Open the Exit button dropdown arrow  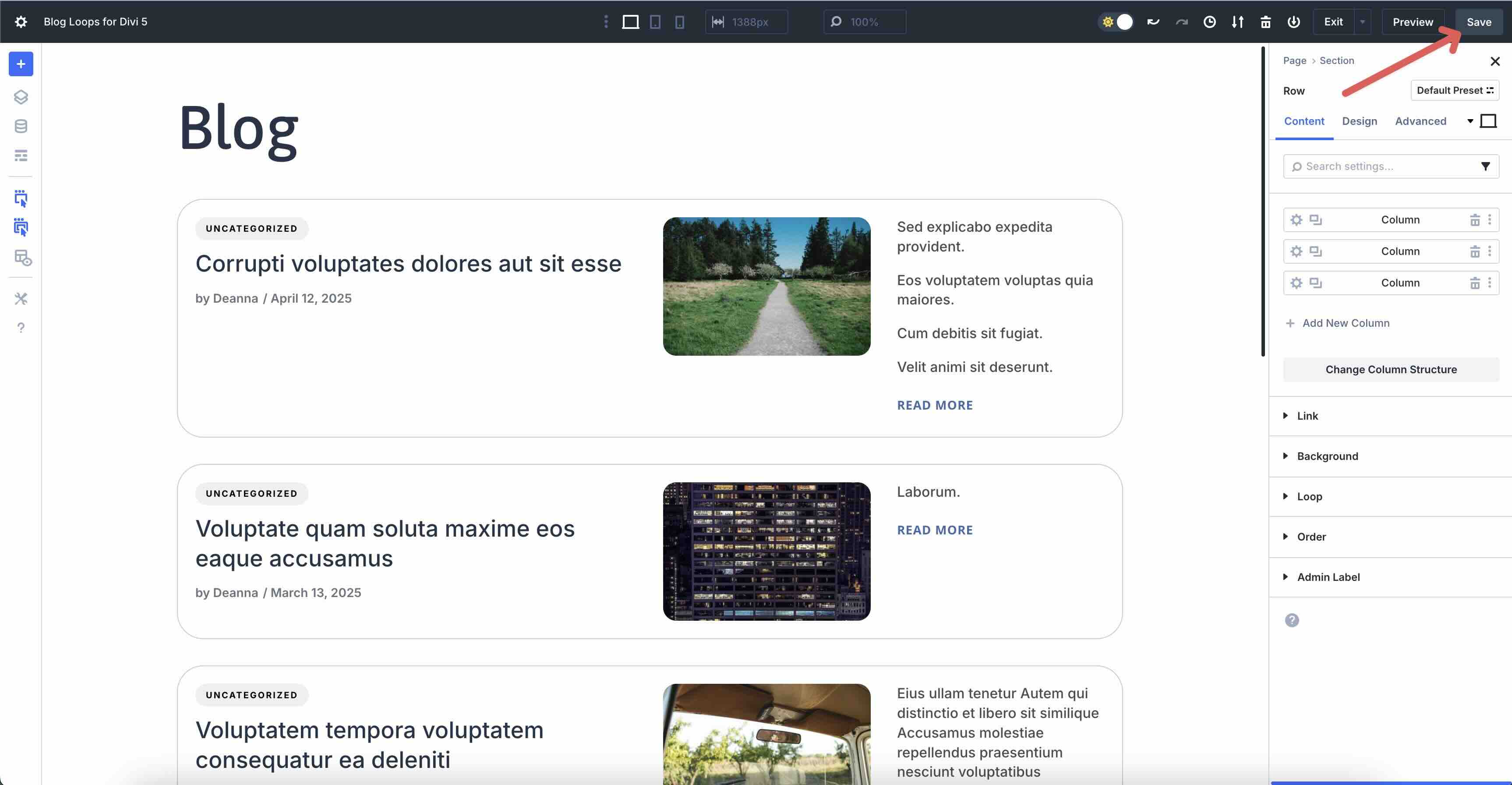(x=1362, y=22)
